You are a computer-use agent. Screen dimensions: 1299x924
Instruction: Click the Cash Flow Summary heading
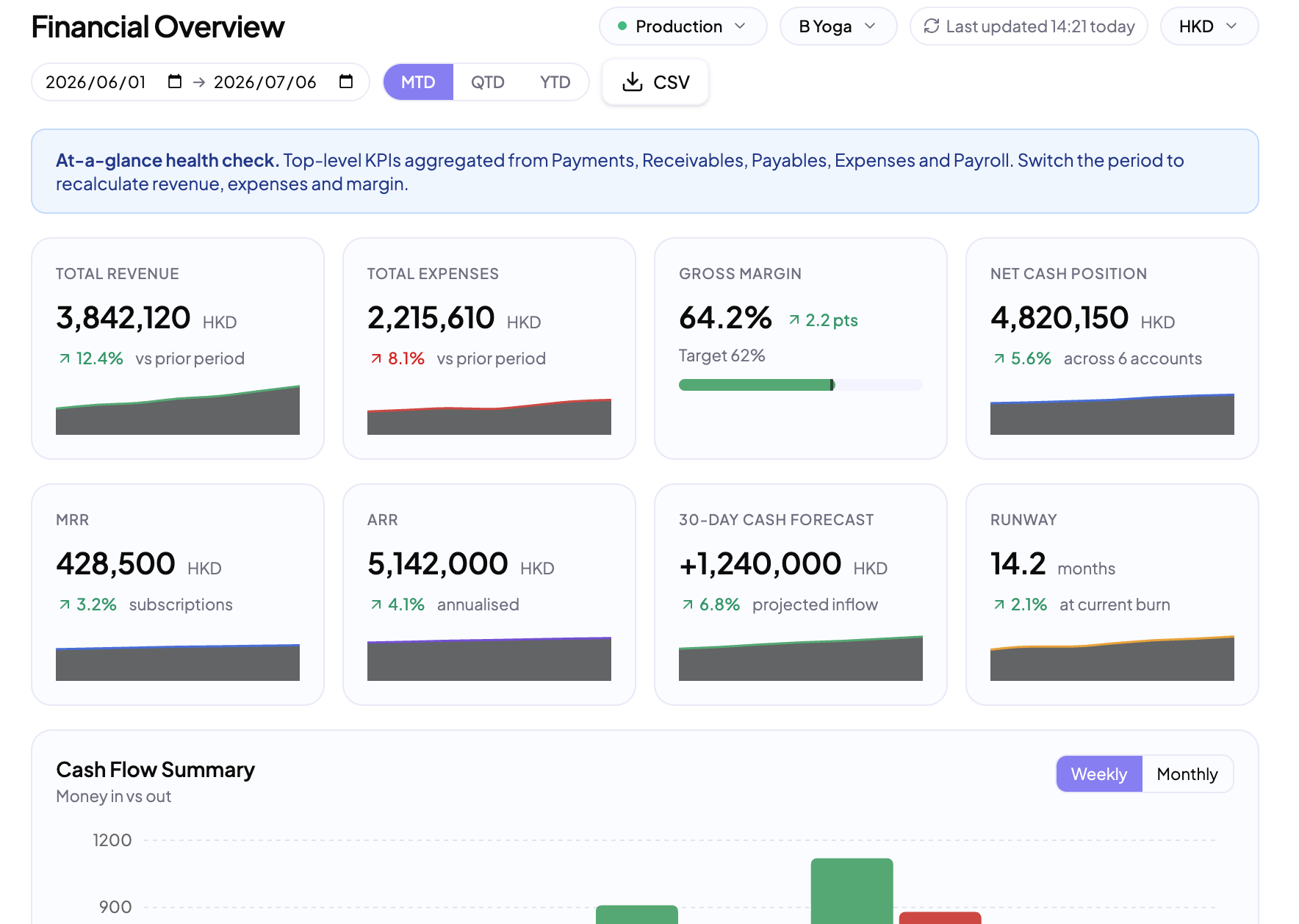[156, 770]
